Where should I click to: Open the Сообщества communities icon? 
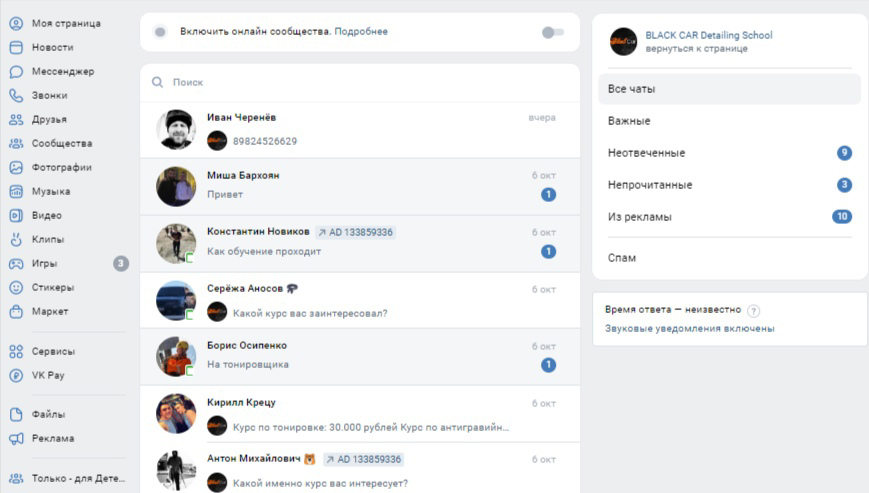point(16,143)
